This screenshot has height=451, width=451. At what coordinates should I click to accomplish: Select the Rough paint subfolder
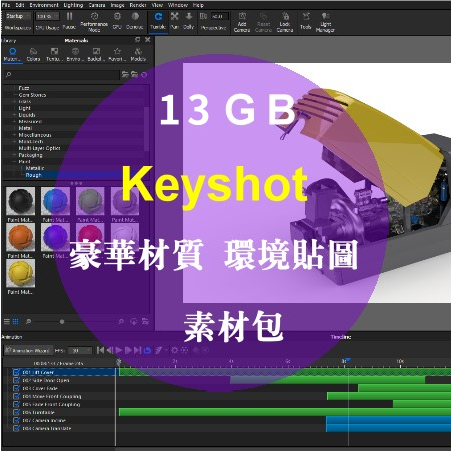pos(34,175)
